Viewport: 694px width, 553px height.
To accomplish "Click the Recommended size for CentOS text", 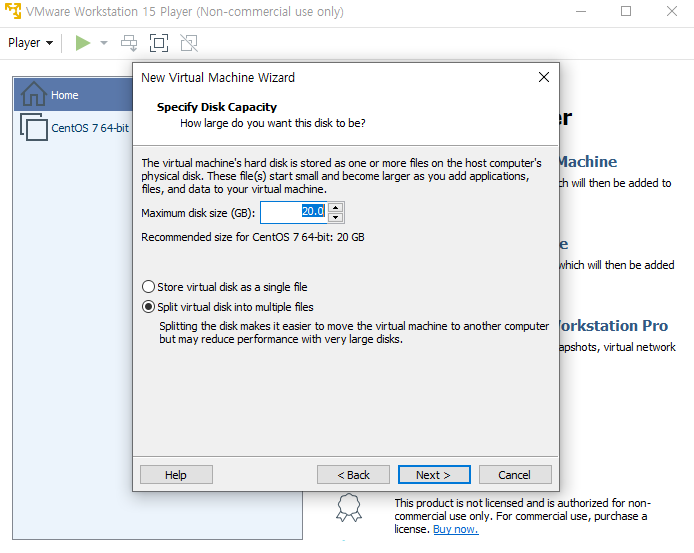I will pos(253,237).
